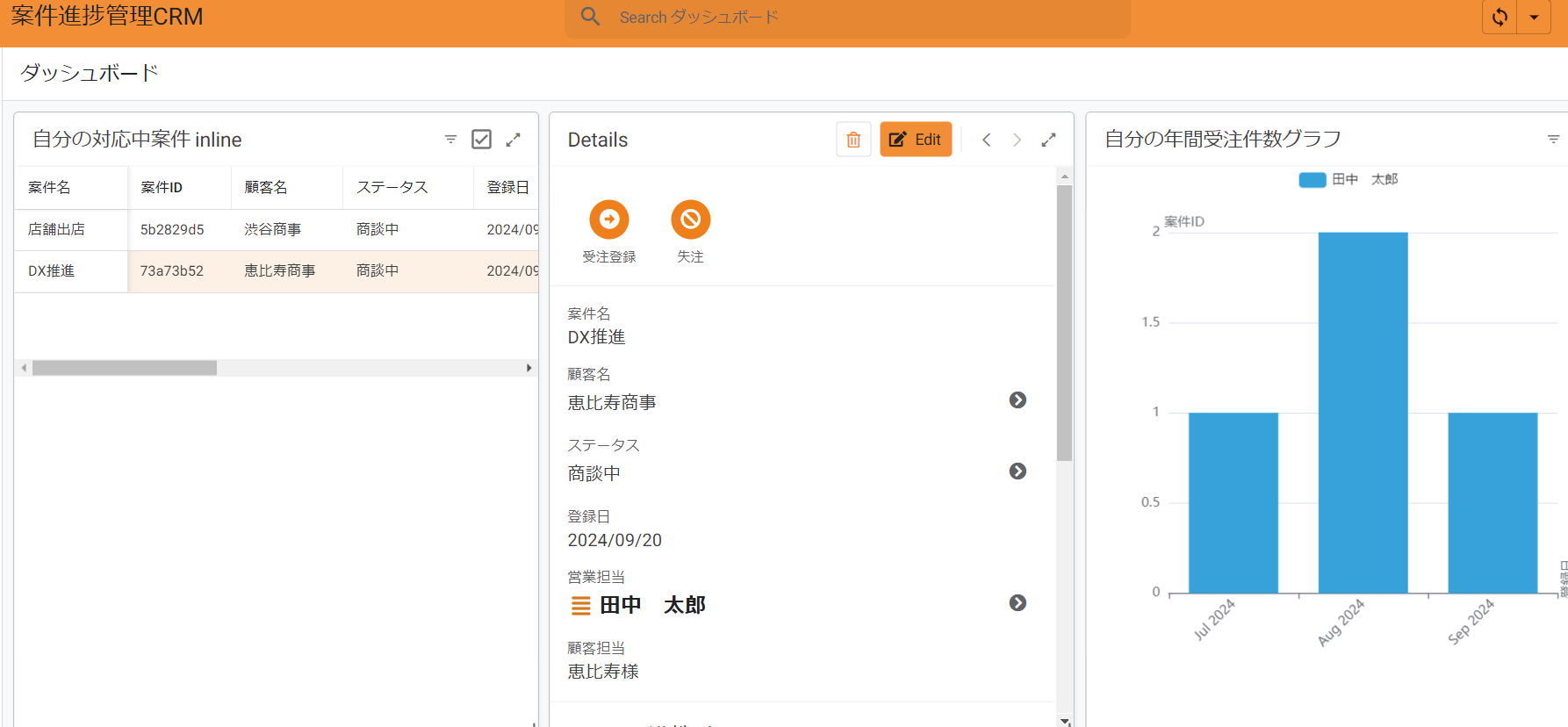Delete record with trash icon
The height and width of the screenshot is (727, 1568).
click(x=853, y=140)
